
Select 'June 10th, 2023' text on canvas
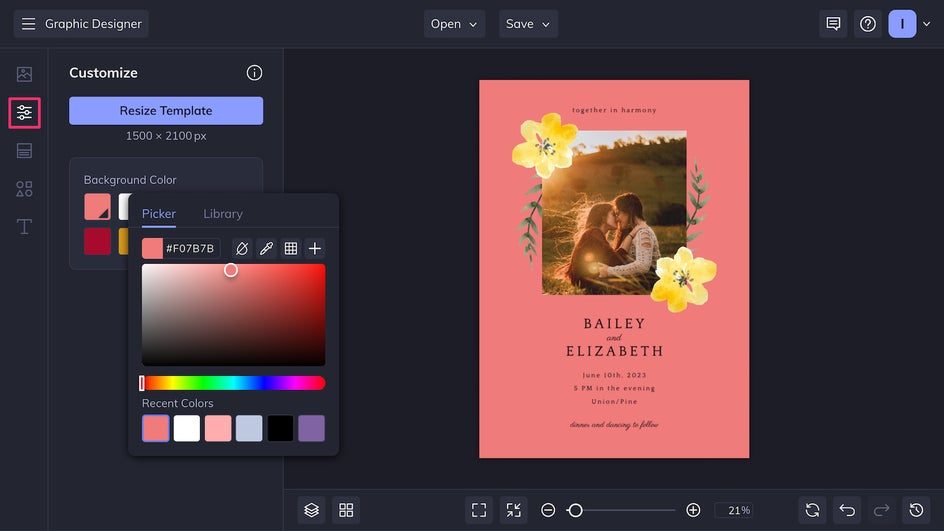(x=614, y=375)
